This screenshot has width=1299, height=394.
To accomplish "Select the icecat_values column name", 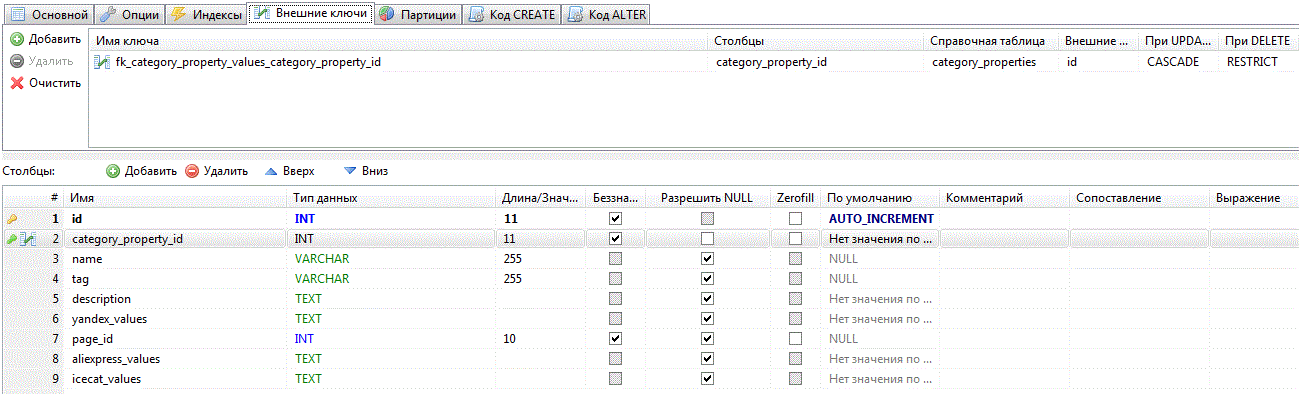I will point(105,379).
